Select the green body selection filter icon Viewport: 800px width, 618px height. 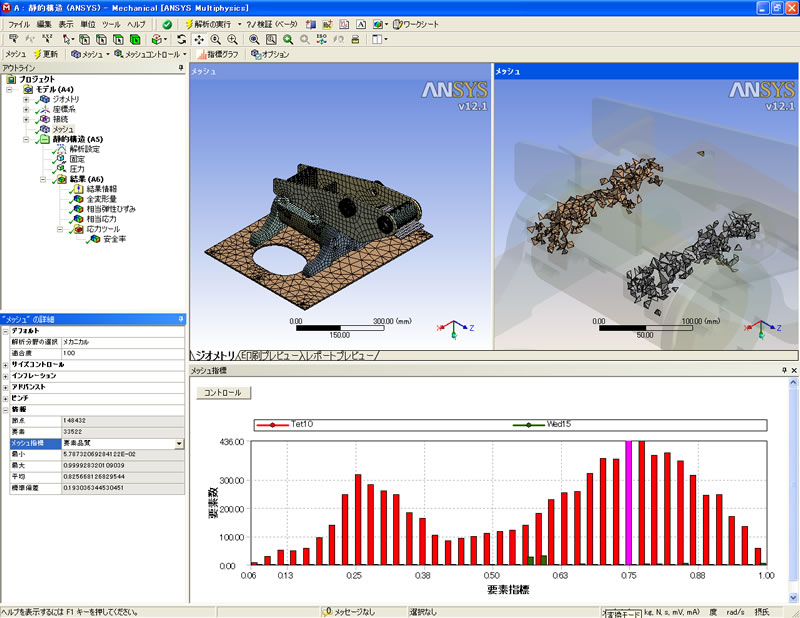(135, 39)
